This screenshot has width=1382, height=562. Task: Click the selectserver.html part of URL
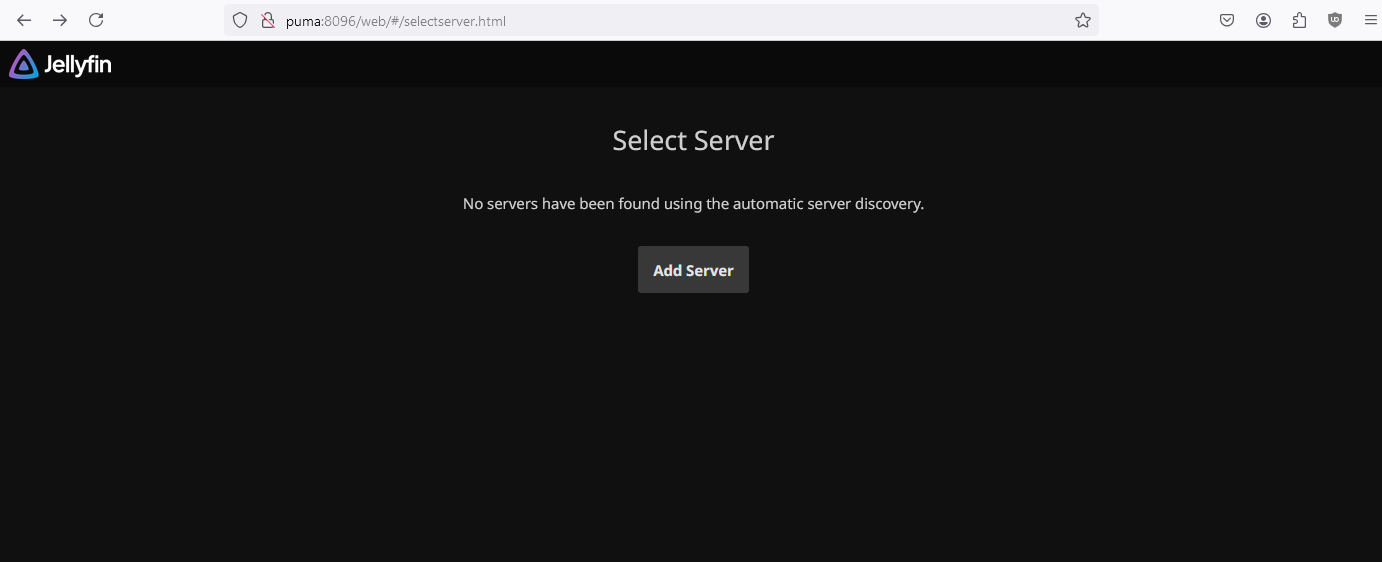461,20
